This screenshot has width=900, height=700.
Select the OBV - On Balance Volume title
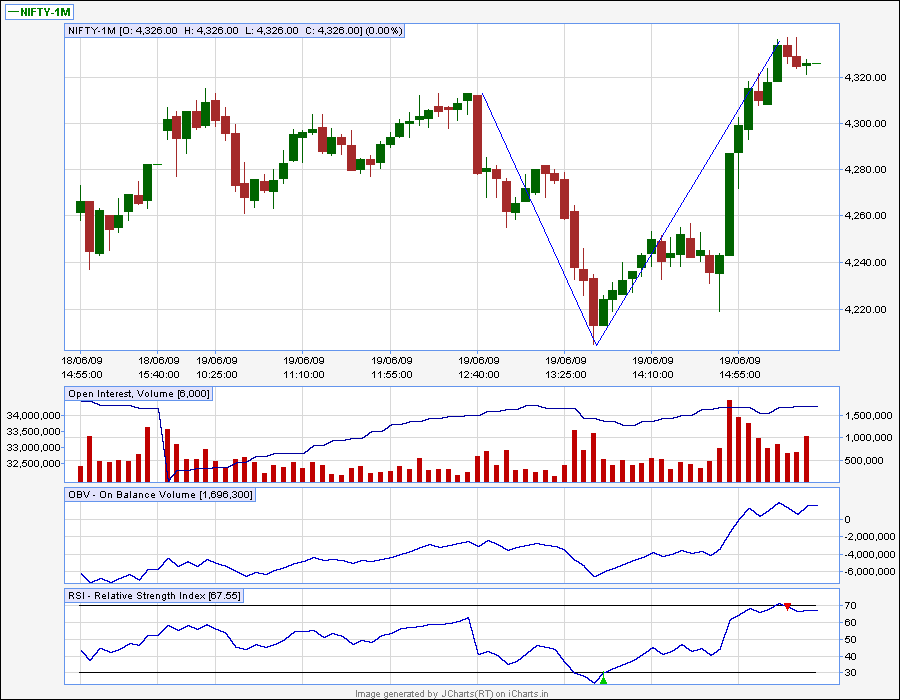160,495
